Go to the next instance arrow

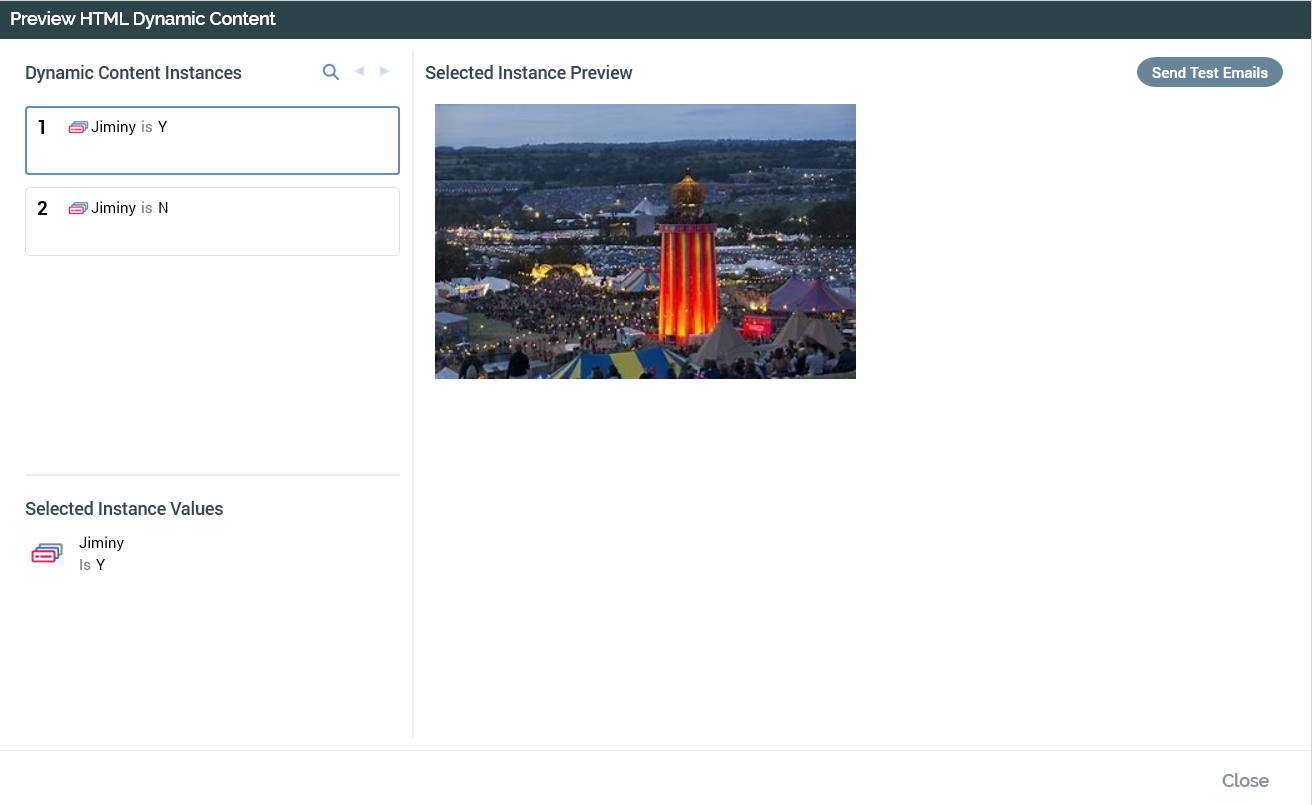tap(385, 72)
